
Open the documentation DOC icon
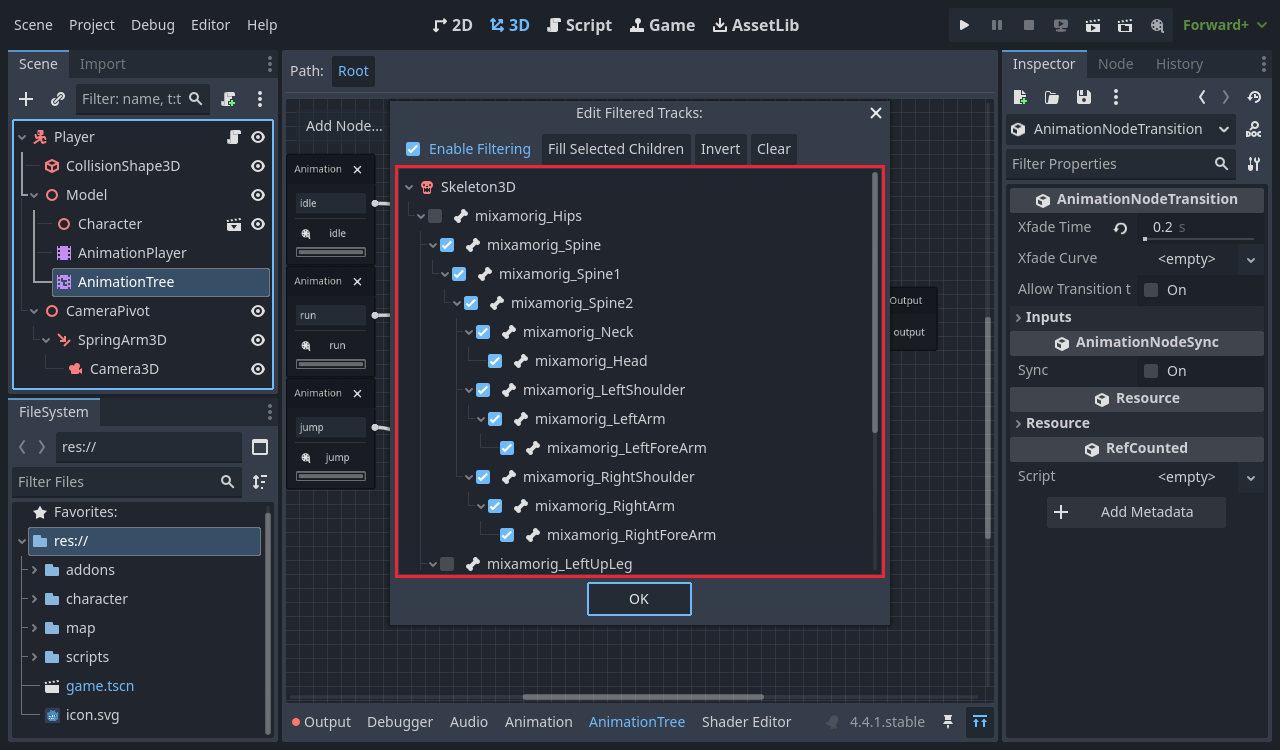point(1254,129)
